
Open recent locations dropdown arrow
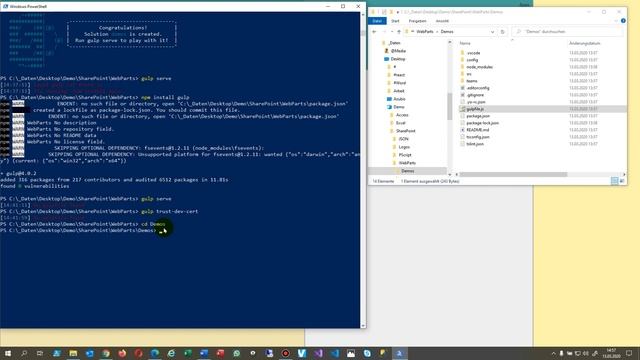391,31
